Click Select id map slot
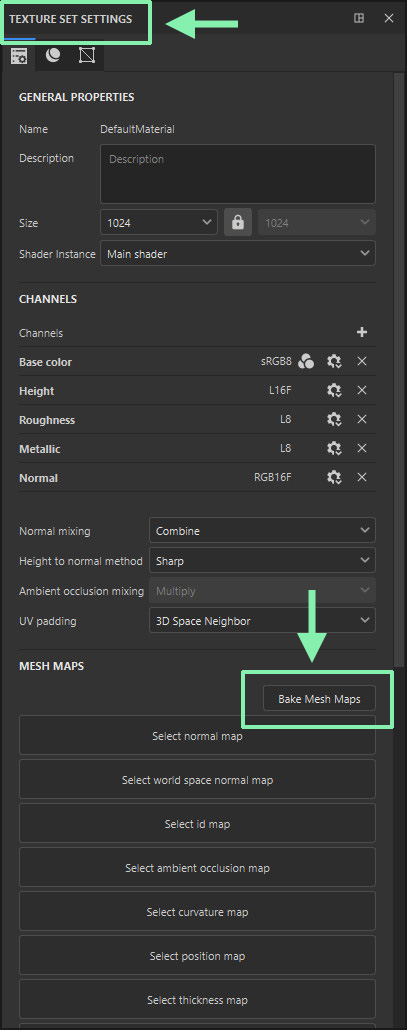Image resolution: width=407 pixels, height=1030 pixels. 198,824
